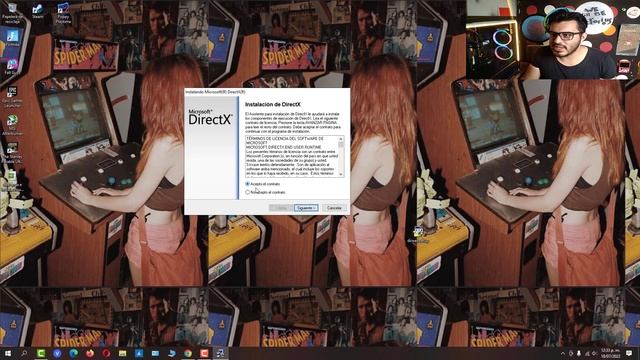Image resolution: width=640 pixels, height=360 pixels.
Task: Select the DirectX installer taskbar item
Action: point(220,353)
